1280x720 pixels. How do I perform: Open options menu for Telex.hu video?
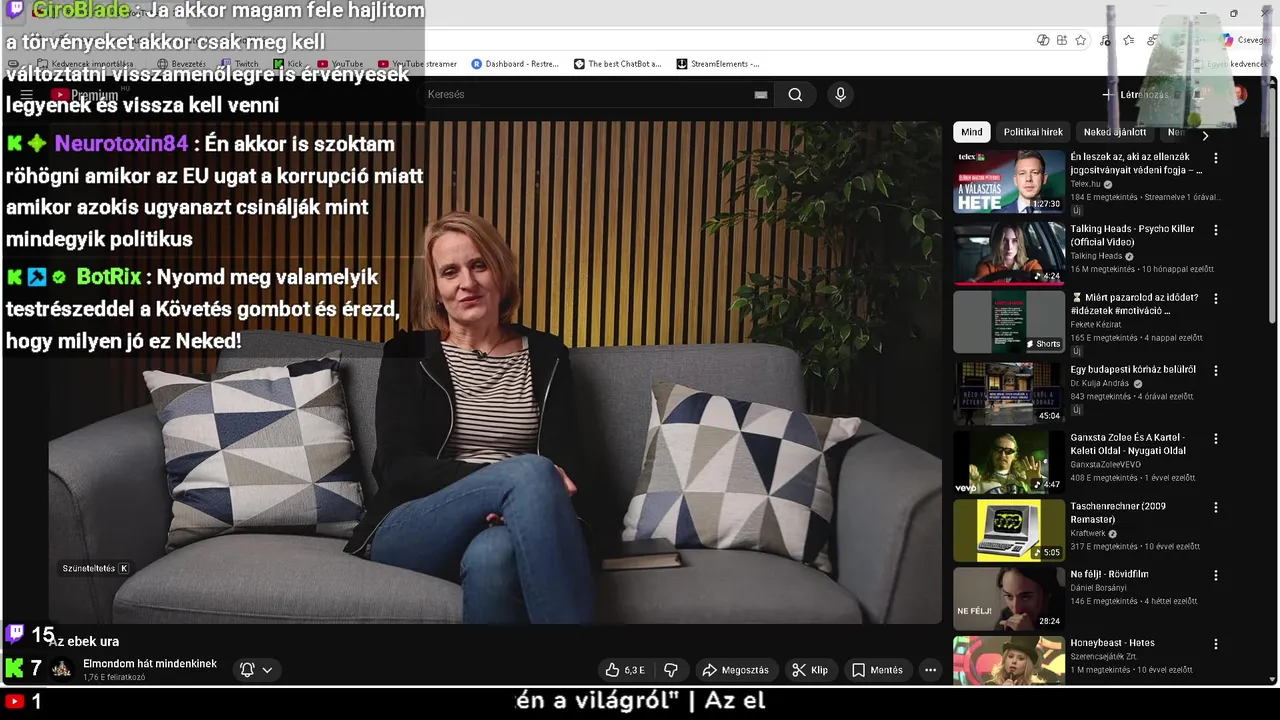(1216, 158)
